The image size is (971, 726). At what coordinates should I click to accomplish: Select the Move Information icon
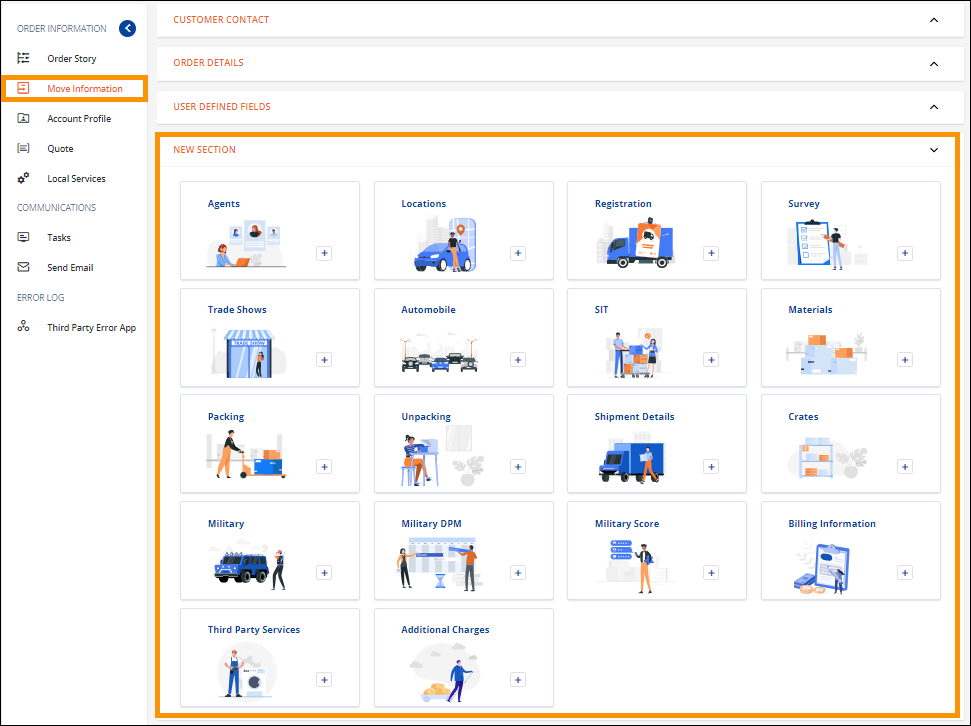click(x=23, y=88)
